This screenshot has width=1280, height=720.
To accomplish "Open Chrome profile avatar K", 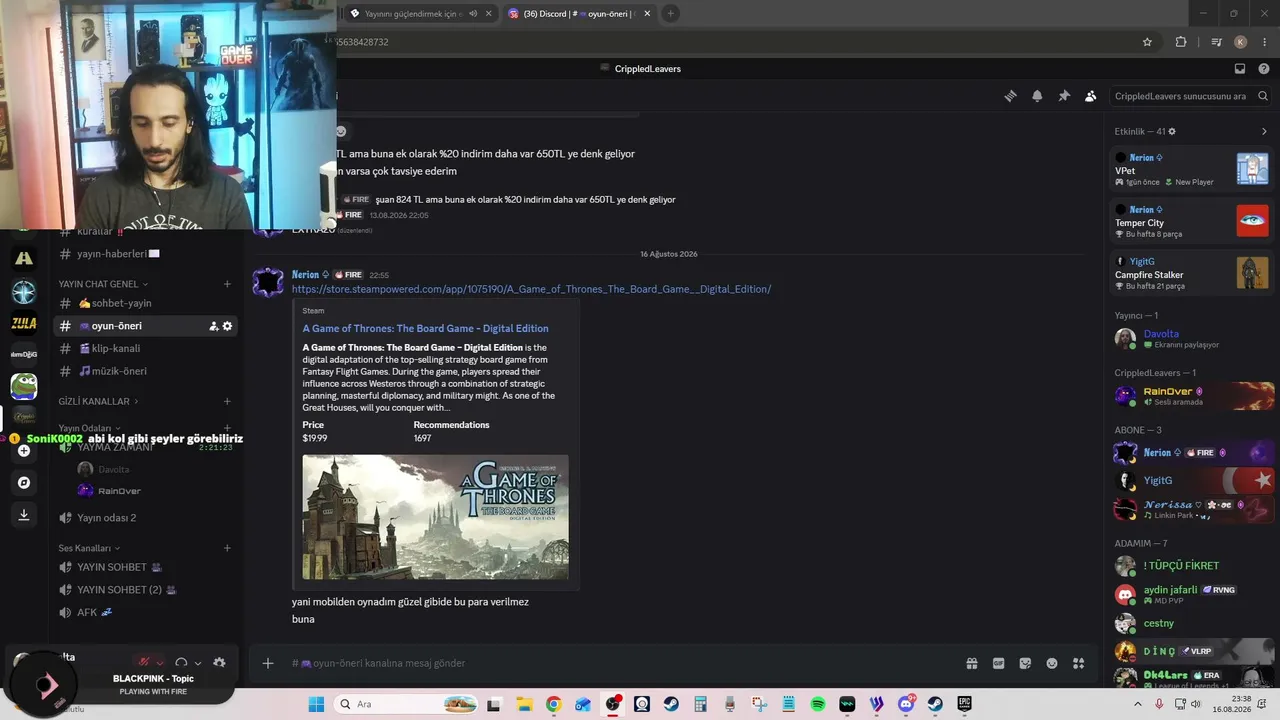I will point(1241,42).
